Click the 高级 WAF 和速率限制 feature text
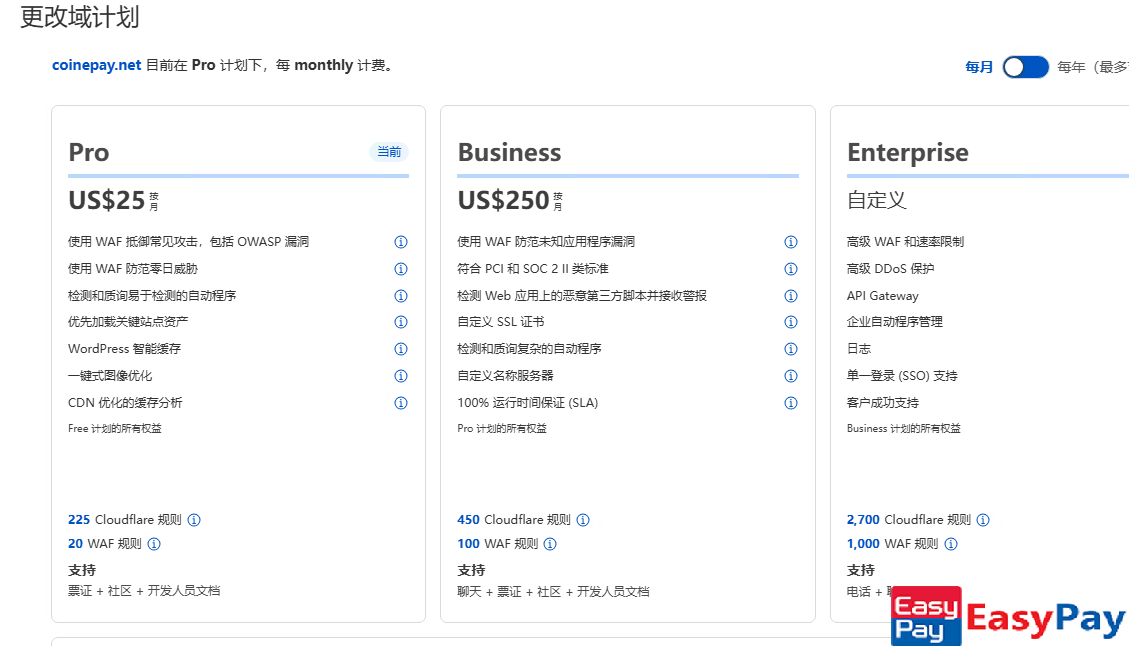The image size is (1129, 646). click(905, 242)
